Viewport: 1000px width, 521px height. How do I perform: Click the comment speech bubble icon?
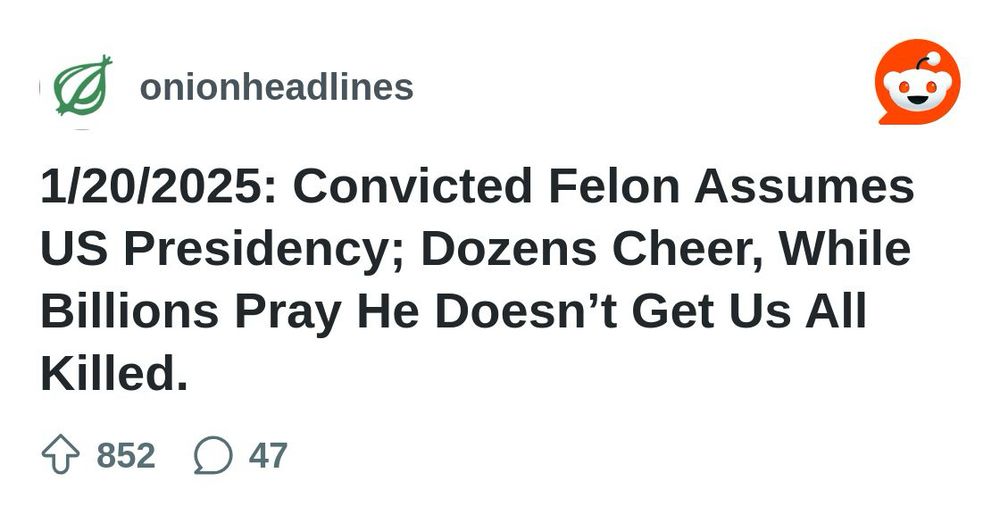click(212, 457)
